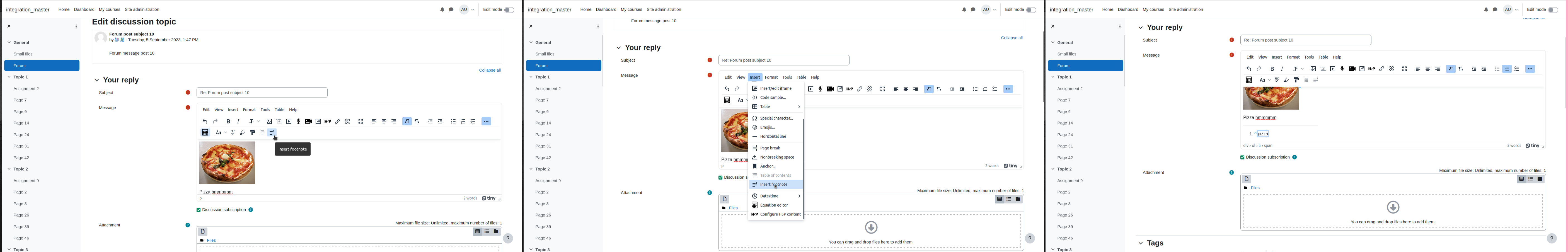Open Format menu in left window editor
Viewport: 1568px width, 252px height.
[250, 110]
